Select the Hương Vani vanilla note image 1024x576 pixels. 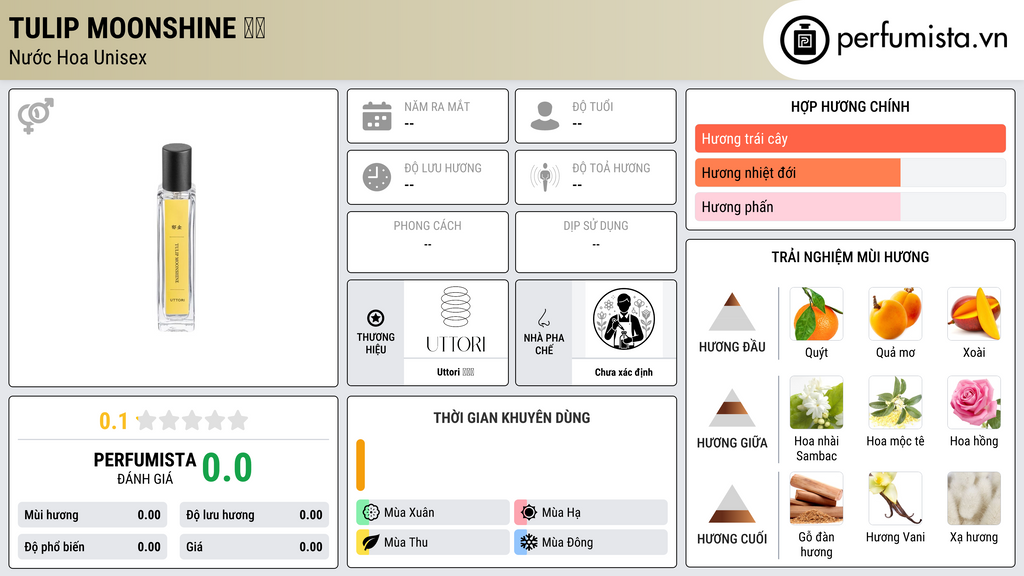coord(895,498)
